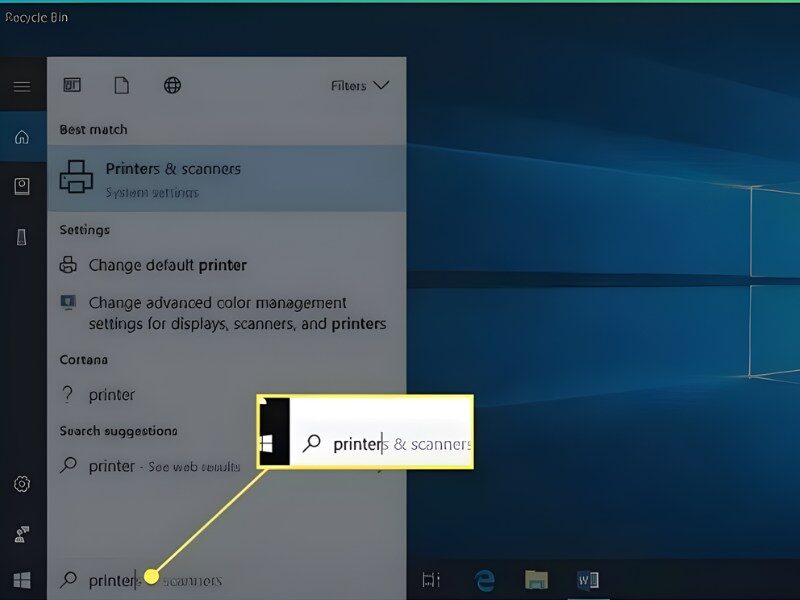This screenshot has width=800, height=600.
Task: Click the Feedback icon in sidebar
Action: pos(21,533)
